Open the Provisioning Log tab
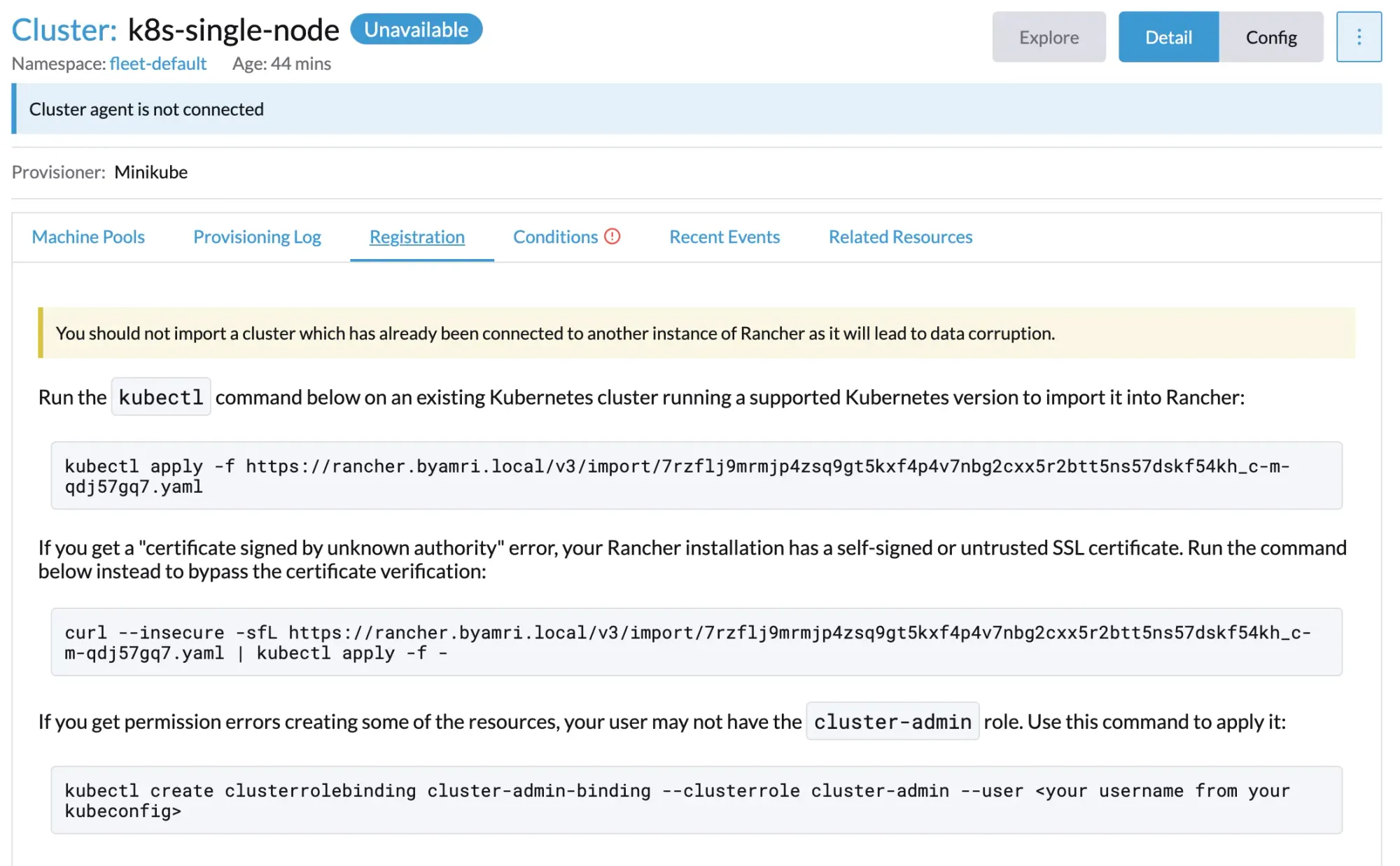 257,237
